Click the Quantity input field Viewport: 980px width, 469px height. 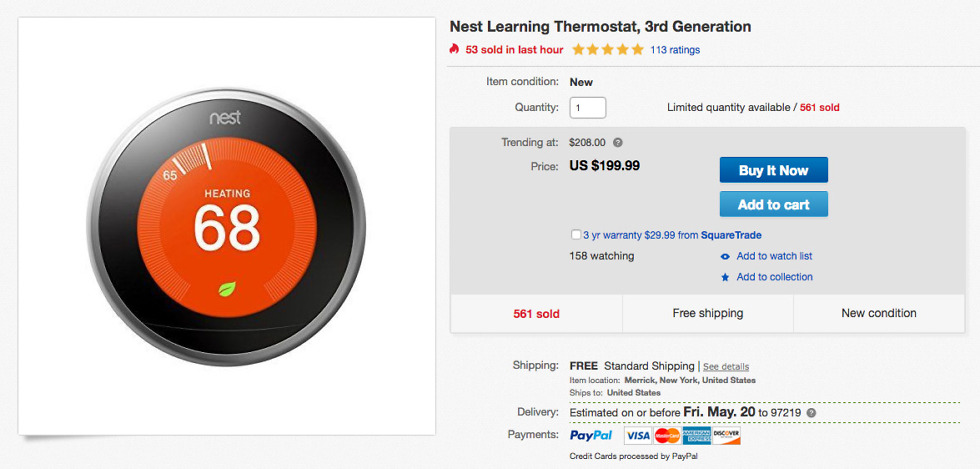[588, 107]
